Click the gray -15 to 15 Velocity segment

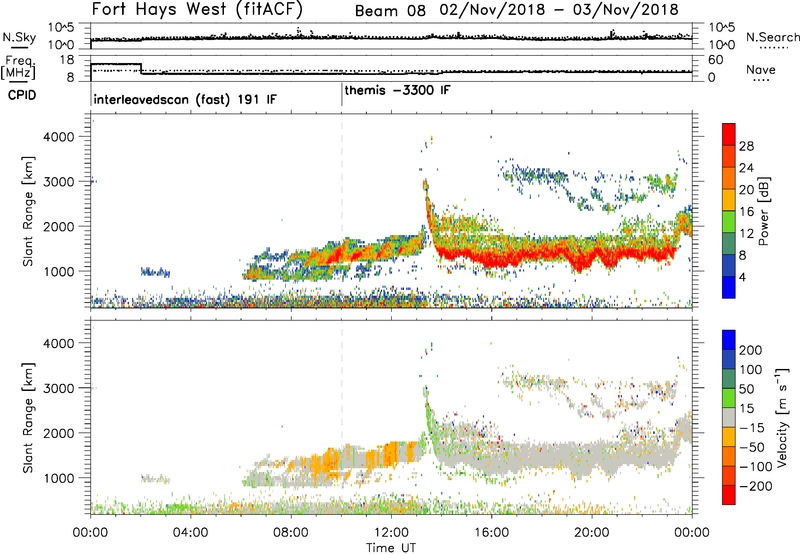tap(729, 417)
